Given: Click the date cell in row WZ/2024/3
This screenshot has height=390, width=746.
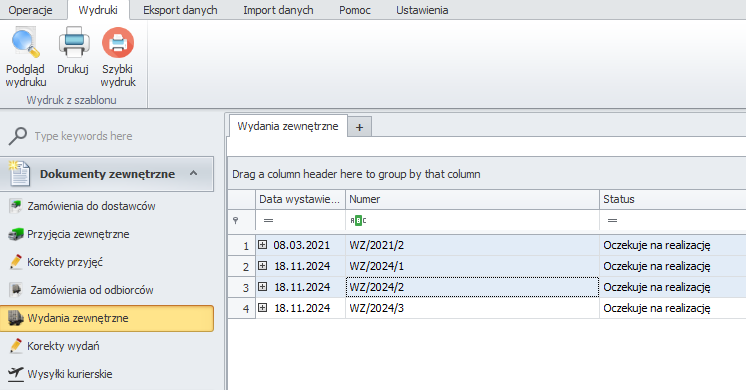Looking at the screenshot, I should coord(301,308).
